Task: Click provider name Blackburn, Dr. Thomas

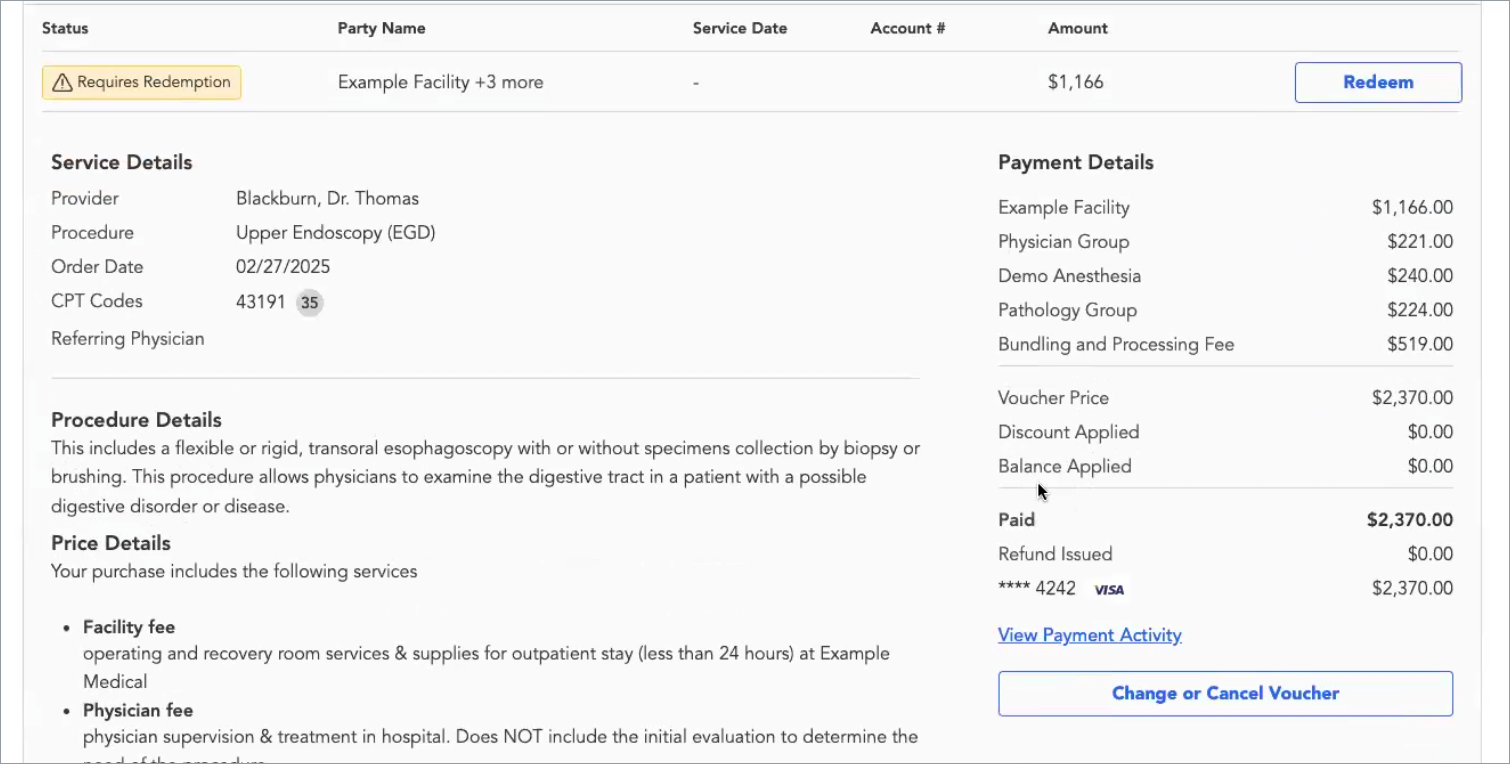Action: click(327, 198)
